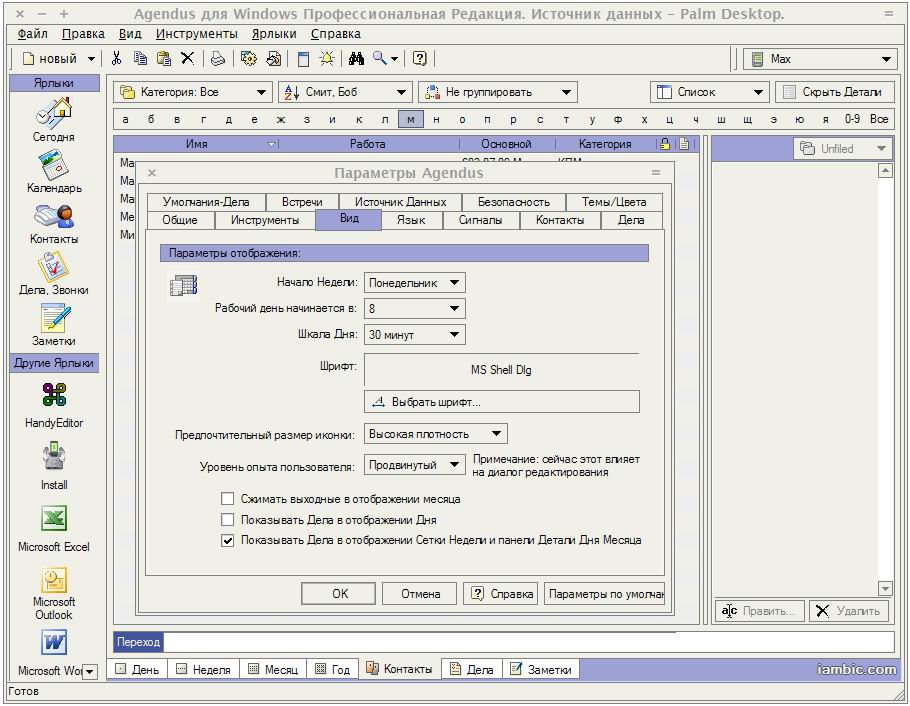
Task: Click Параметры по умолчанию button
Action: (x=604, y=593)
